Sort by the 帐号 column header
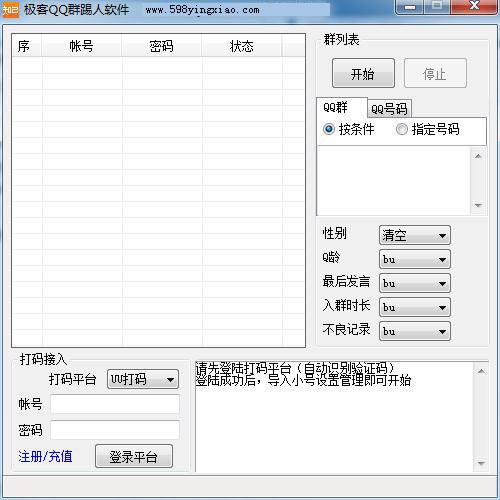Viewport: 500px width, 500px height. (81, 46)
